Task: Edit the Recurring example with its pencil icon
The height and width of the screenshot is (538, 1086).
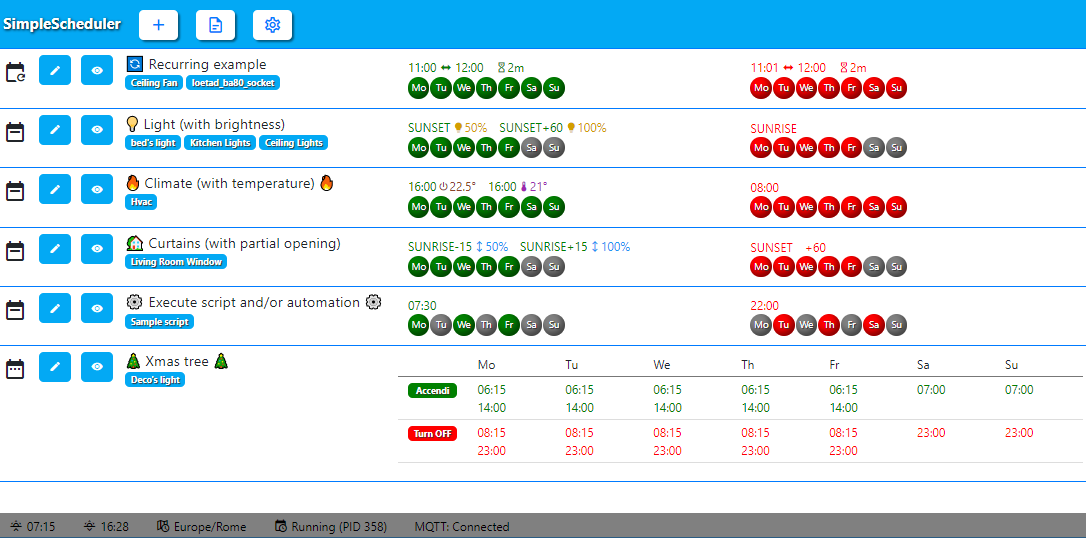Action: (55, 70)
